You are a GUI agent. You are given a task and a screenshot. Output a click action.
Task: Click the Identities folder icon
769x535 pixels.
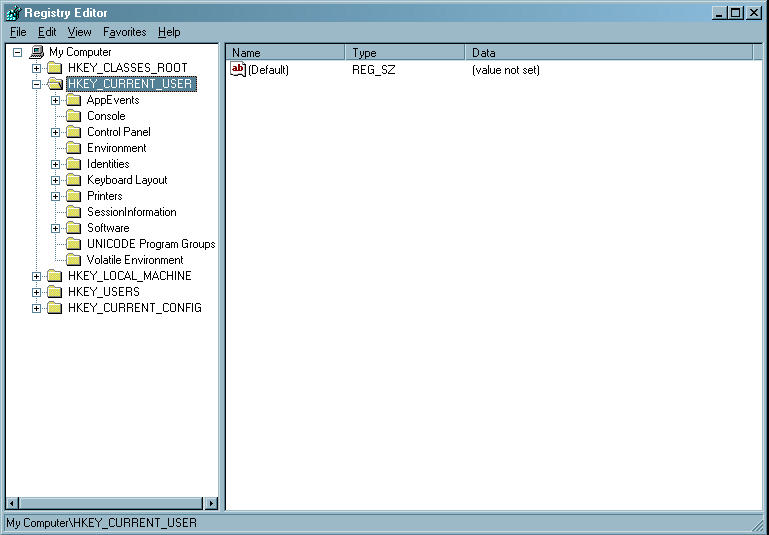point(74,164)
